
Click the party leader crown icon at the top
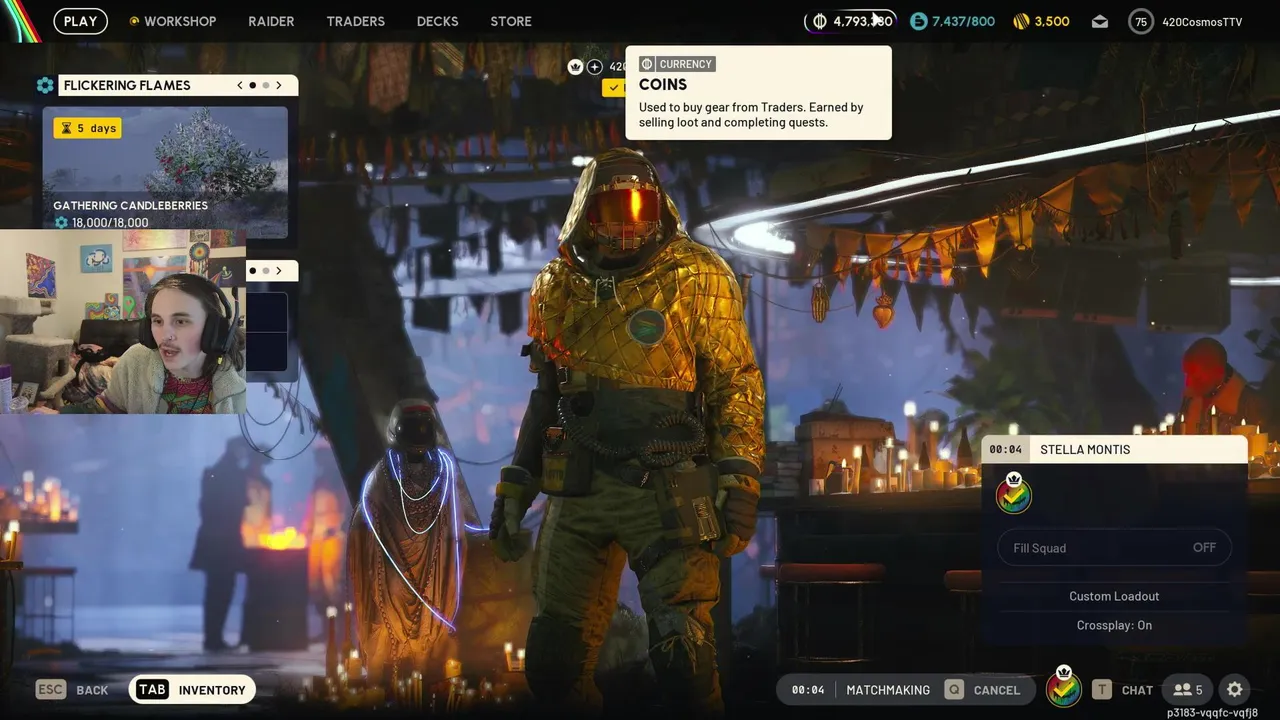coord(575,67)
